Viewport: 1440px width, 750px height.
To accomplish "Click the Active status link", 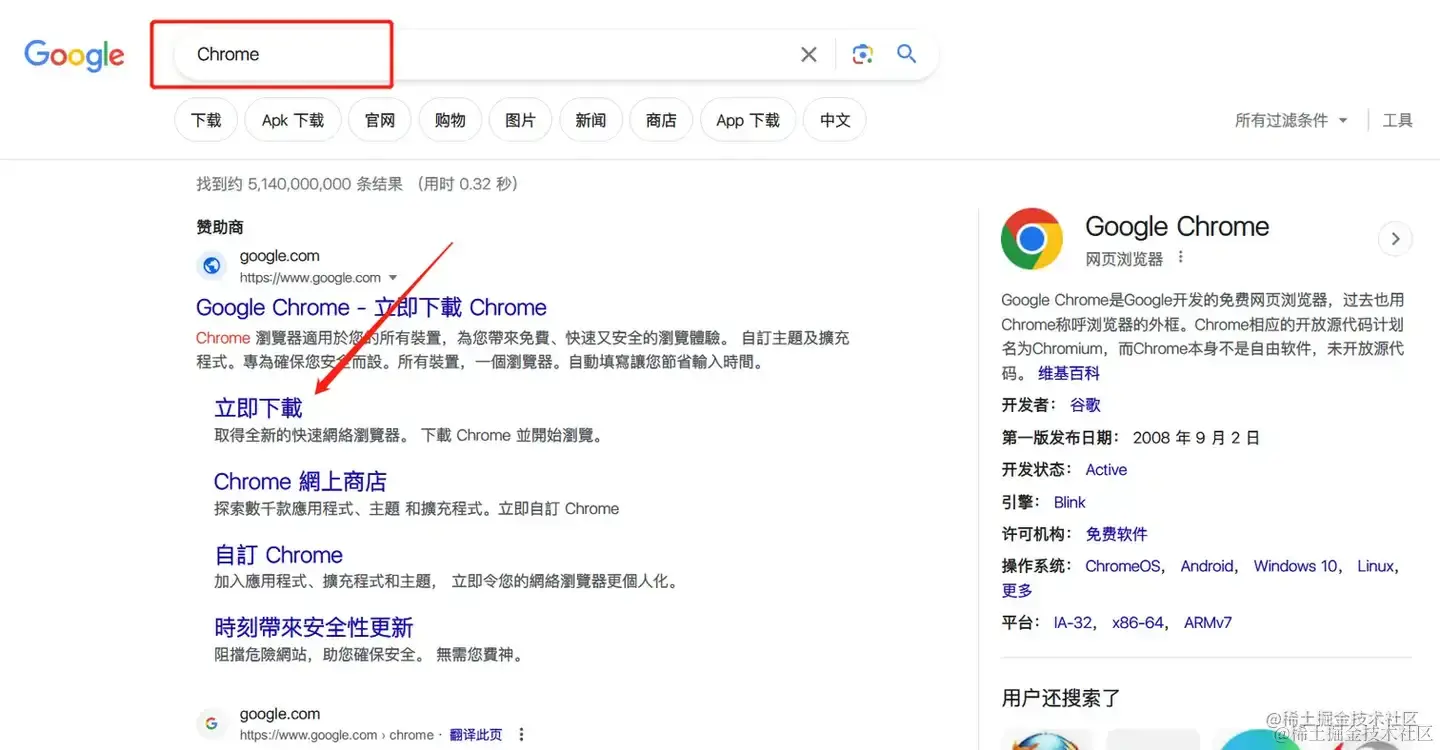I will [x=1106, y=470].
